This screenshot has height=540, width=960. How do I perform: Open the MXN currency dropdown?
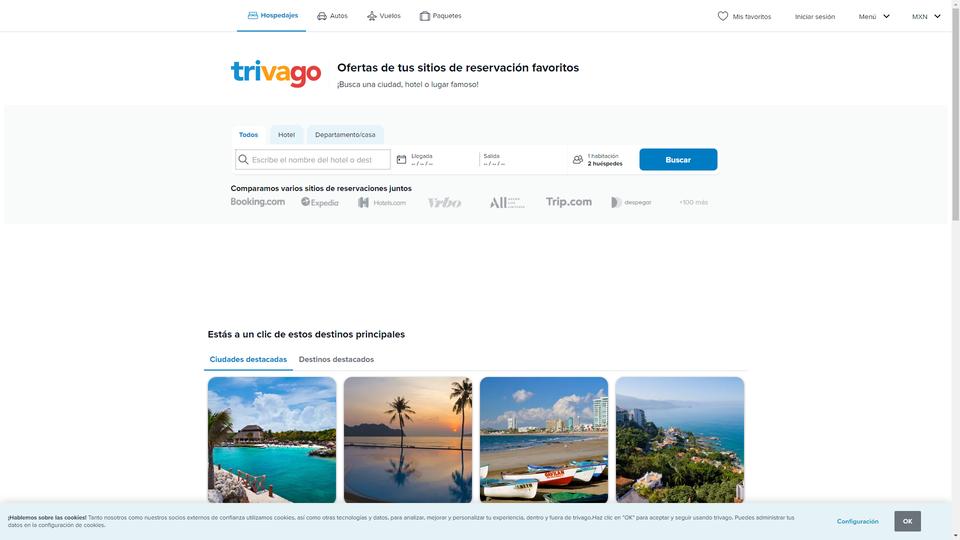(x=926, y=17)
